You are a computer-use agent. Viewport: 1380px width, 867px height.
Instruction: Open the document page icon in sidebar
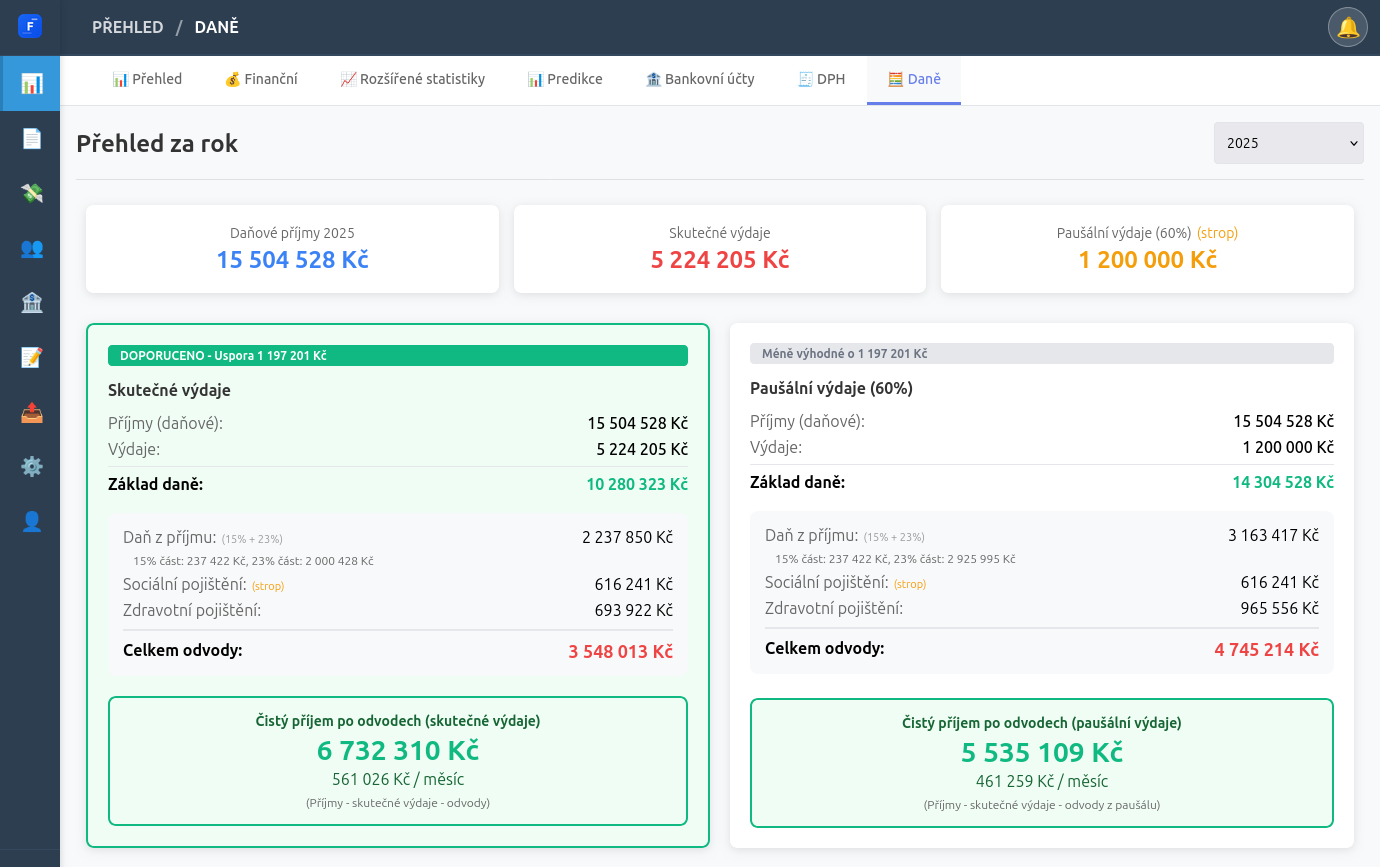tap(31, 139)
